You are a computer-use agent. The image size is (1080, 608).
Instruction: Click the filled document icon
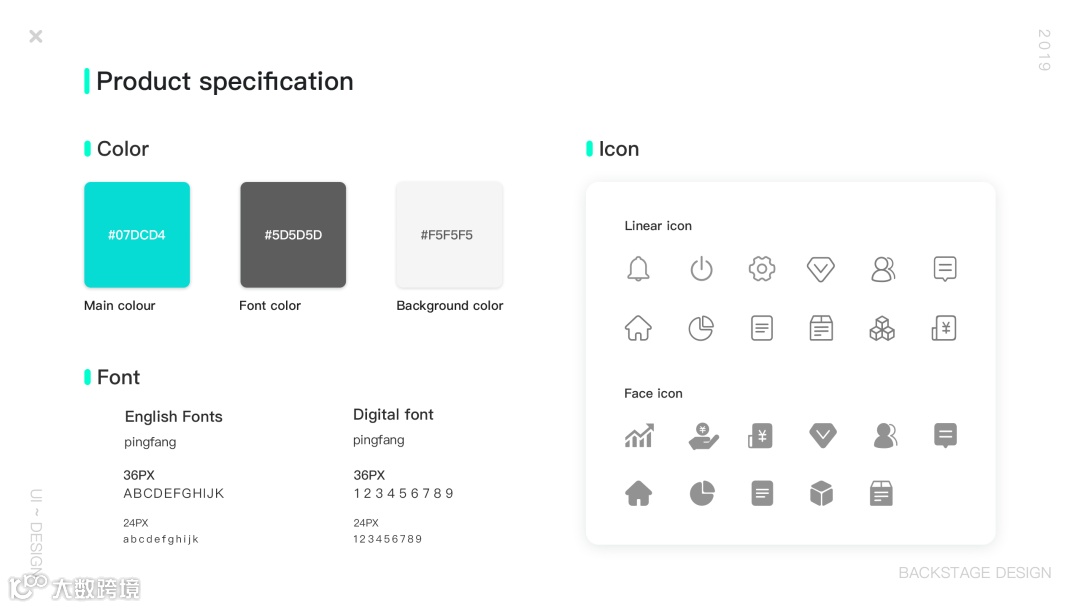click(x=762, y=493)
